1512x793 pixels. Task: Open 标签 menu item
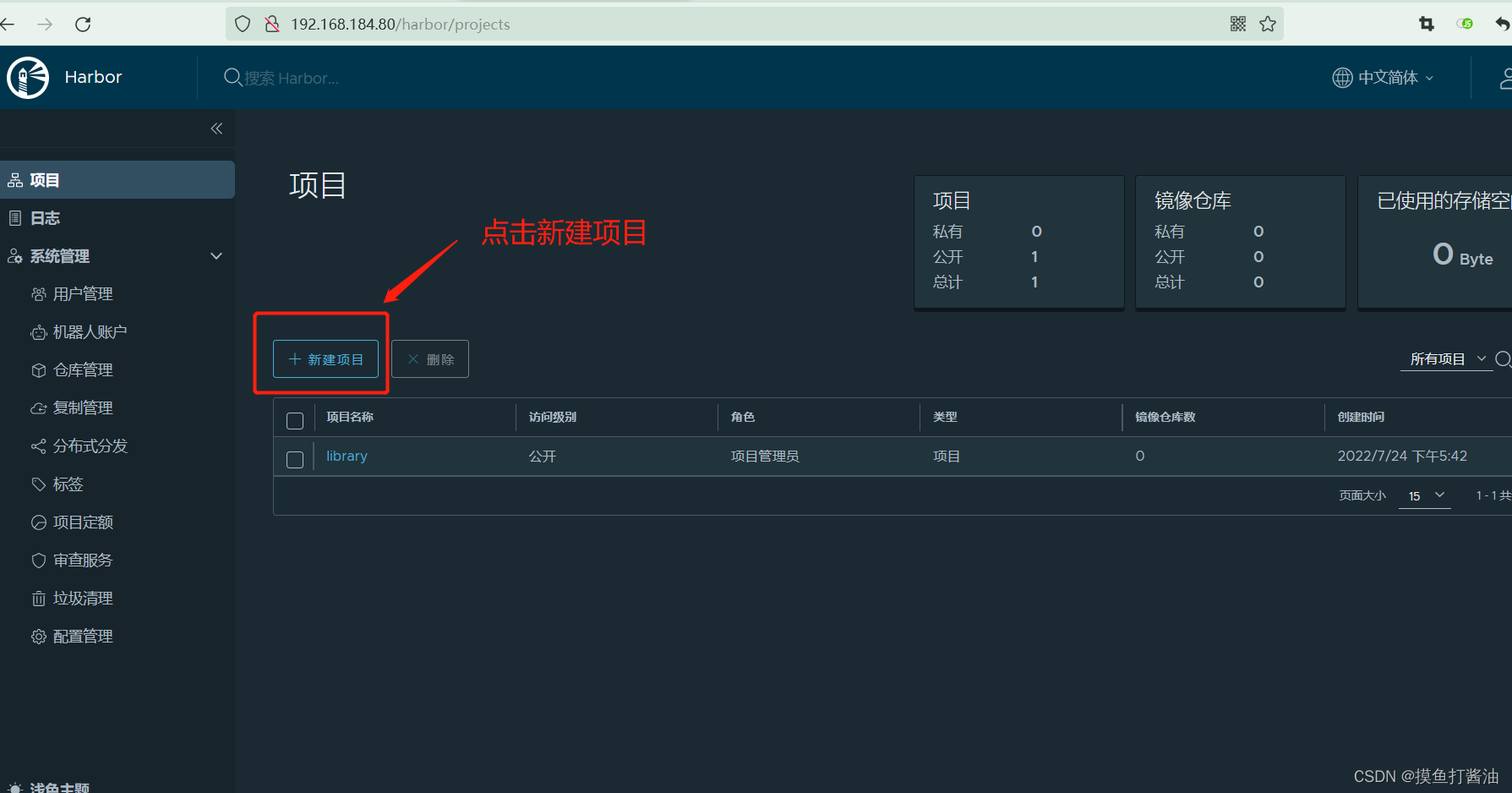(68, 484)
